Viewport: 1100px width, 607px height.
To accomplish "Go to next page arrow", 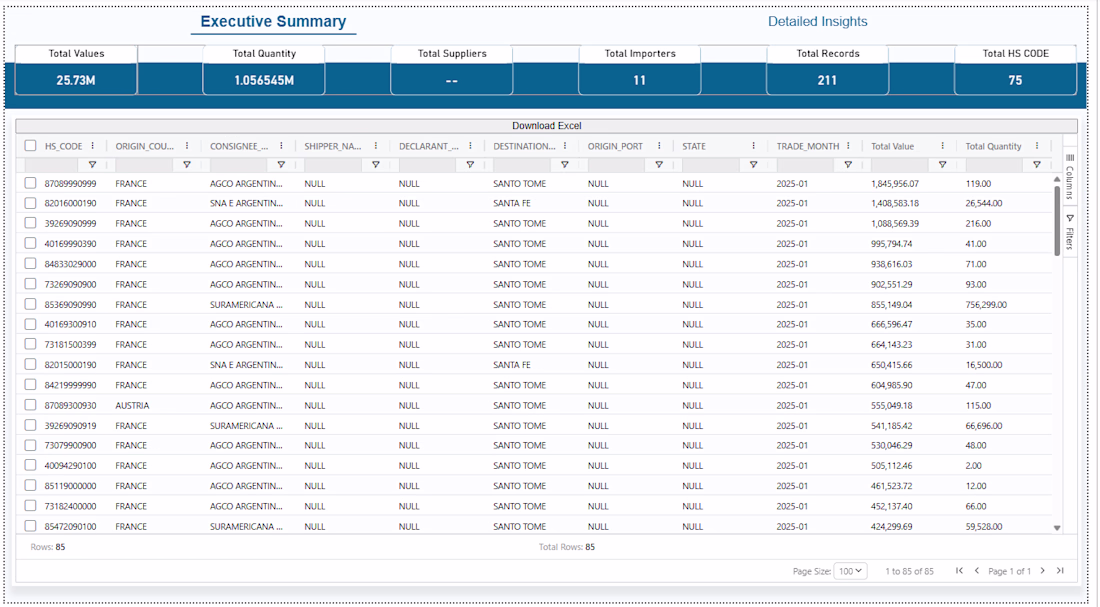I will click(x=1042, y=571).
